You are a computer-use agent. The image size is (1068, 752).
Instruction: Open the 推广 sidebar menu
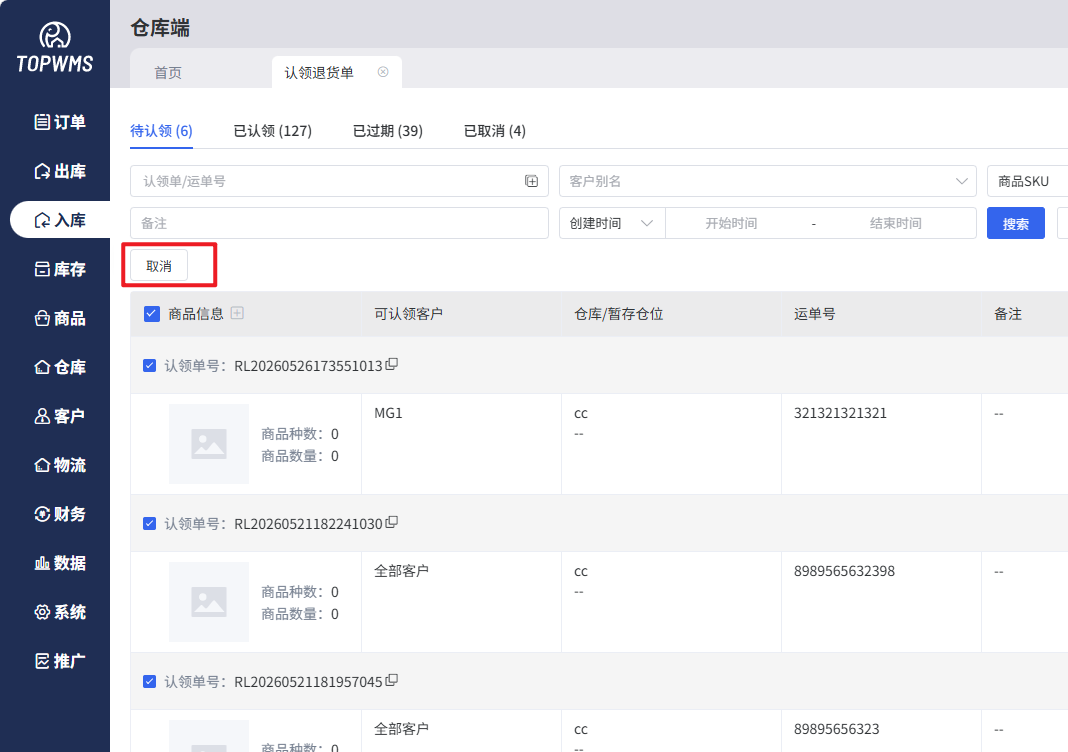tap(60, 661)
